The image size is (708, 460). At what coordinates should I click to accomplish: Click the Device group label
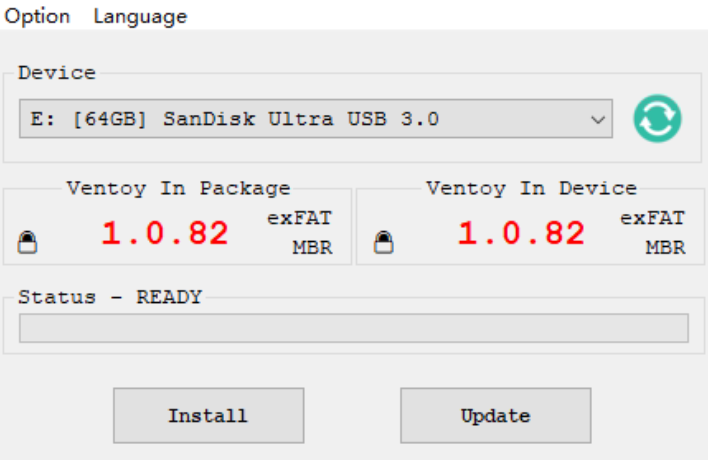tap(57, 73)
